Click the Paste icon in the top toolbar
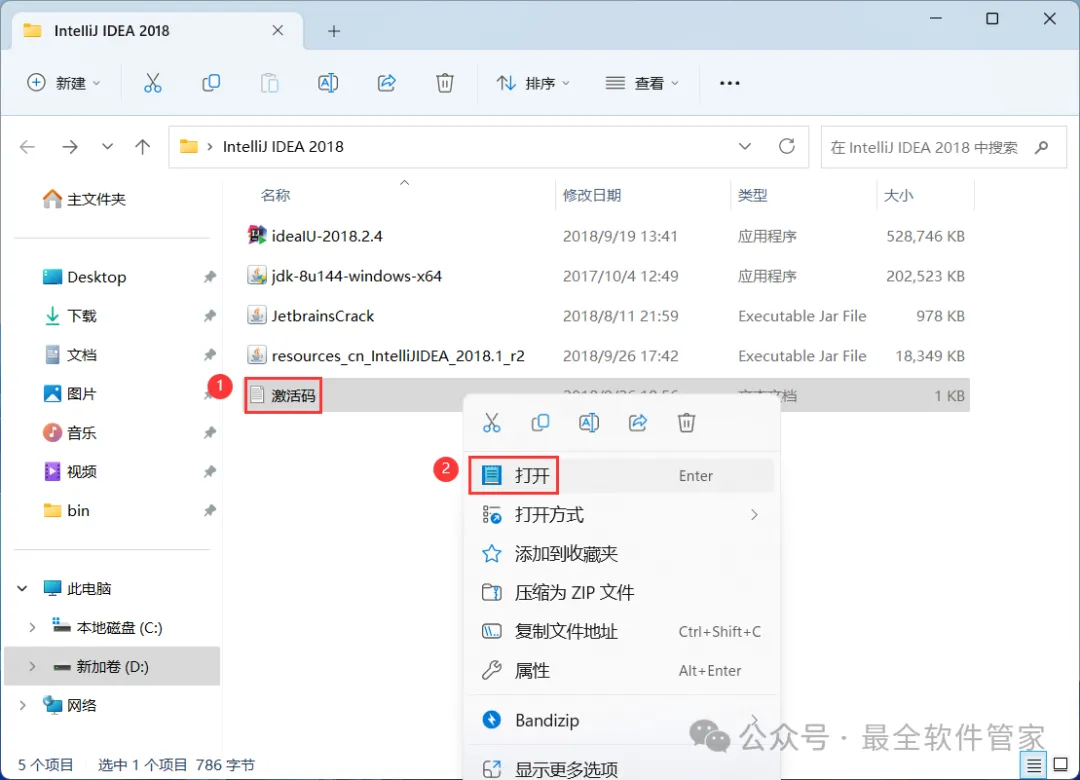The height and width of the screenshot is (780, 1080). [x=269, y=83]
